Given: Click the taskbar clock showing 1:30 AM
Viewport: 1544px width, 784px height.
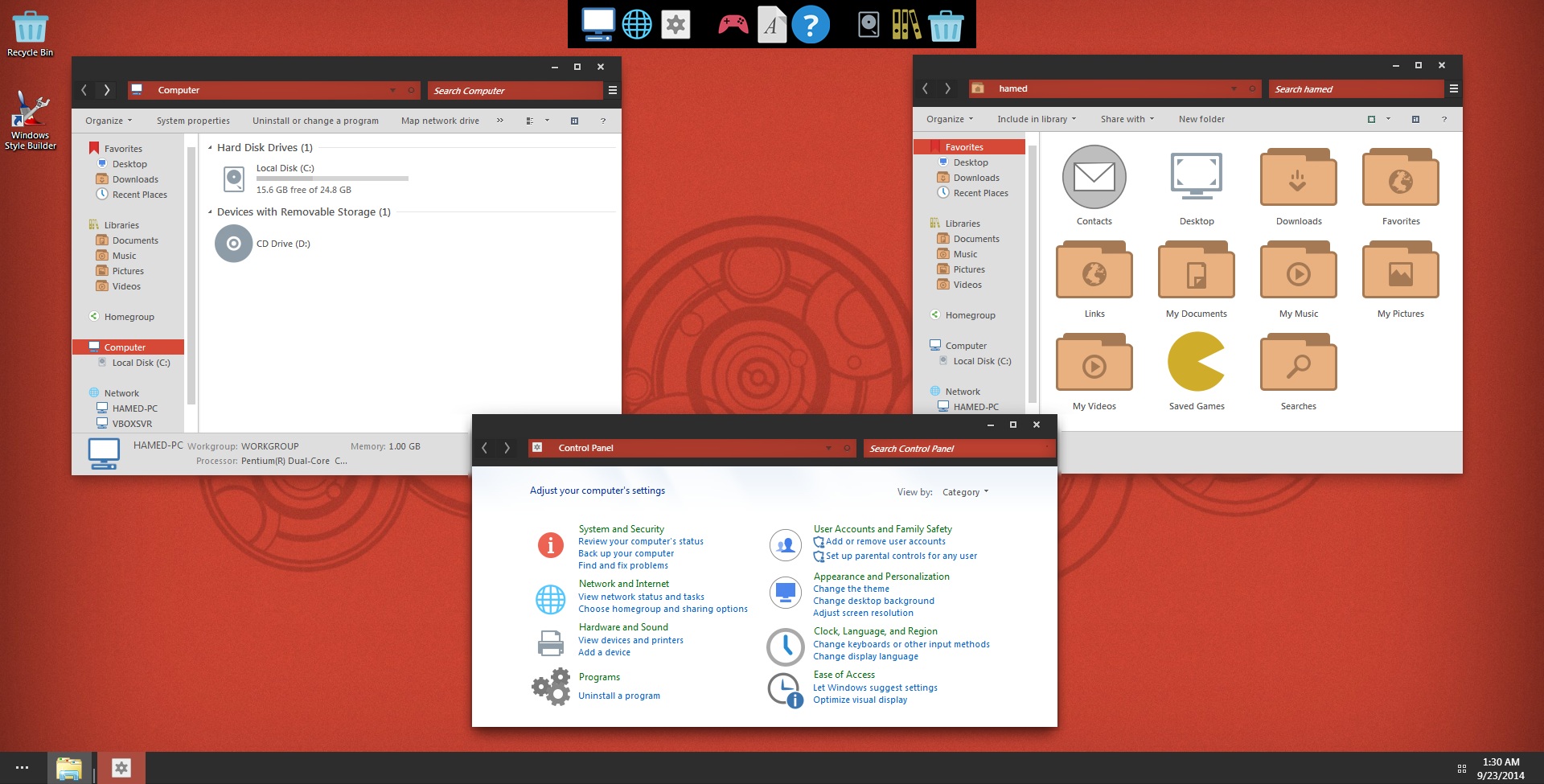Looking at the screenshot, I should tap(1501, 769).
